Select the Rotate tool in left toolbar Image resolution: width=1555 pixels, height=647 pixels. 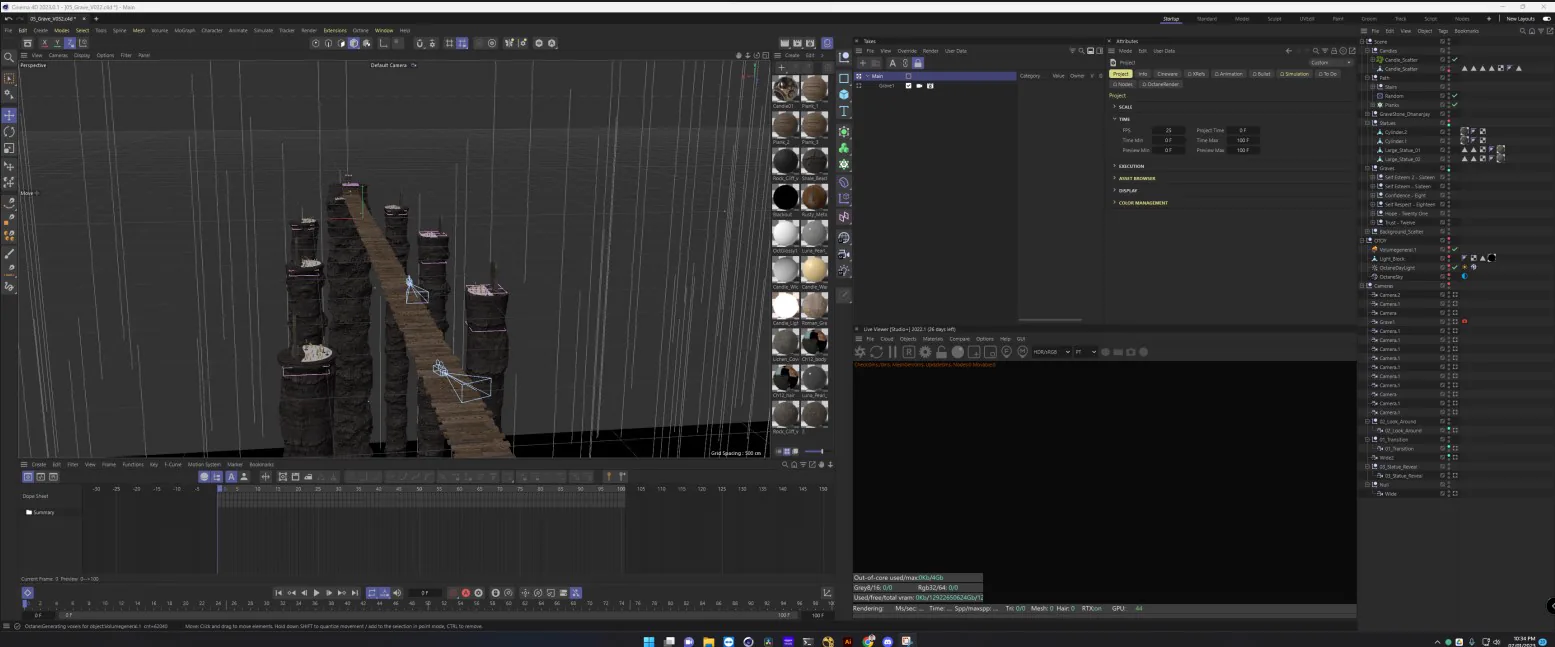pyautogui.click(x=9, y=132)
